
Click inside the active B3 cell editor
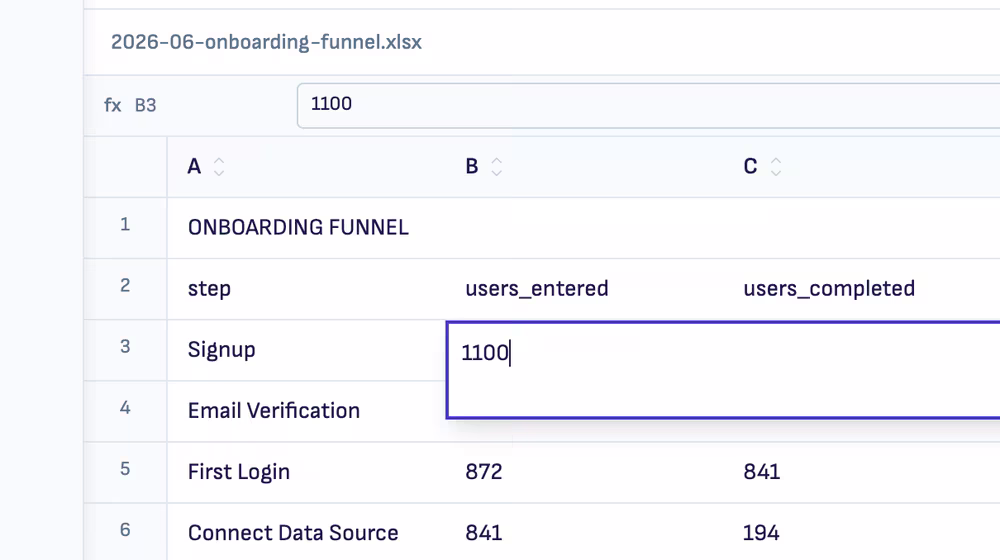(723, 371)
